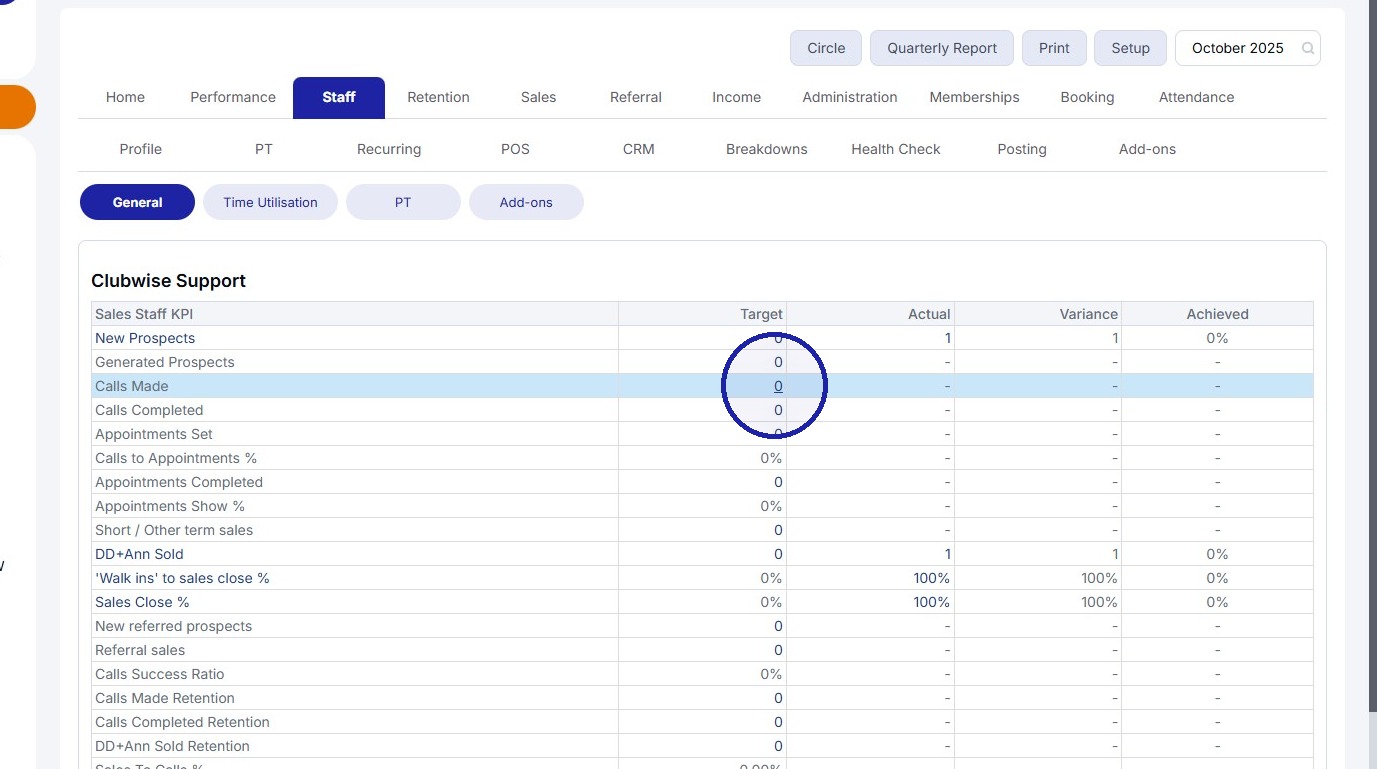Click the Calls Made target value link
The image size is (1377, 769).
click(x=778, y=386)
